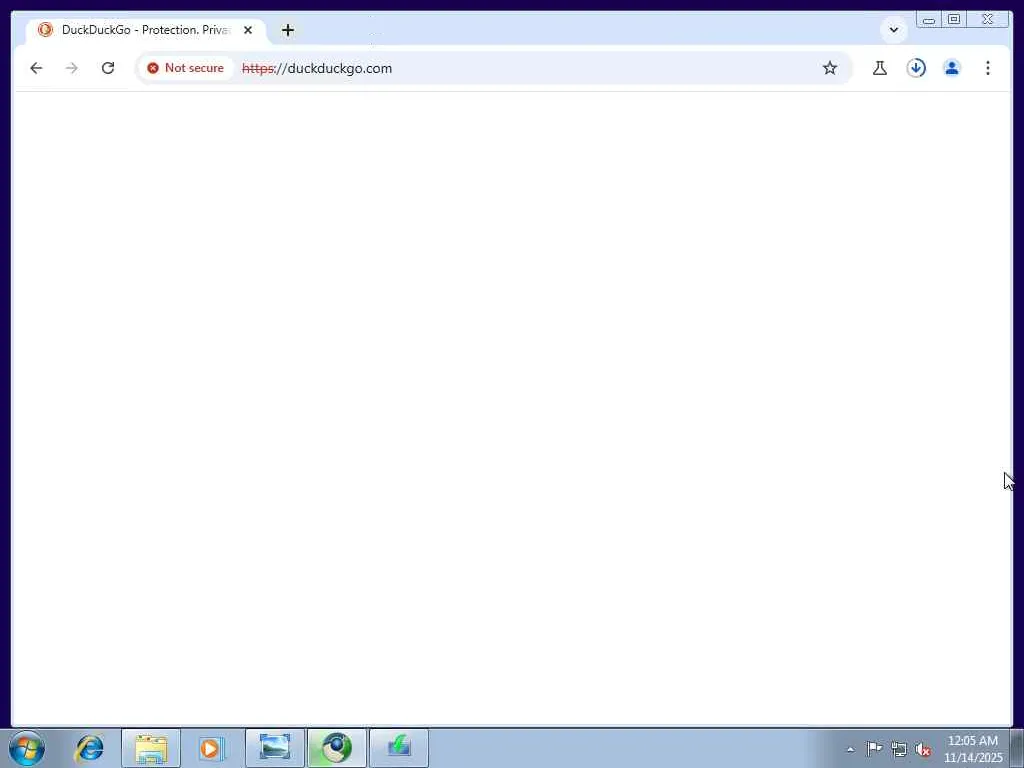Launch Internet Explorer from taskbar
1024x768 pixels.
pos(89,748)
